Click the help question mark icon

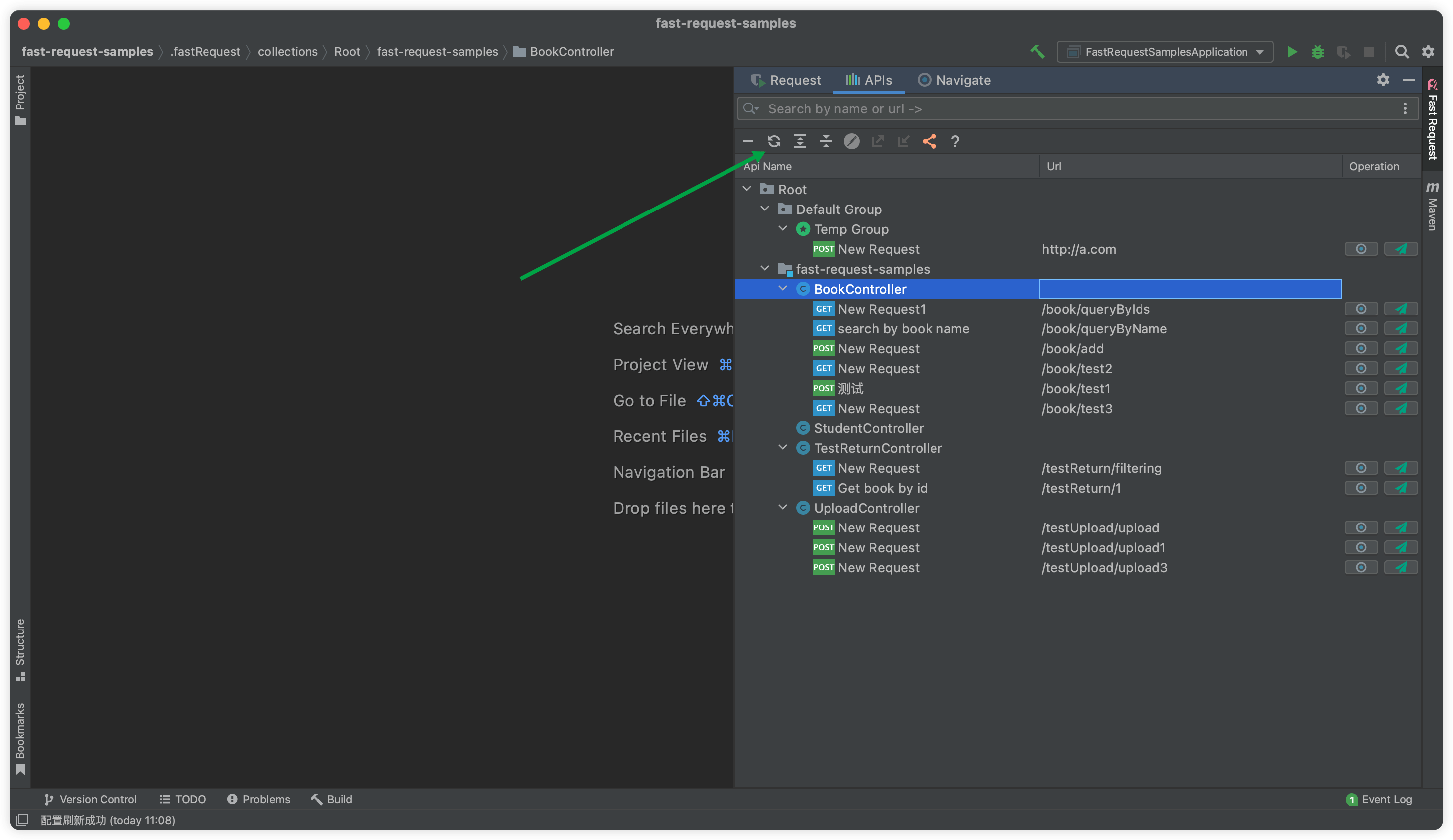coord(955,141)
